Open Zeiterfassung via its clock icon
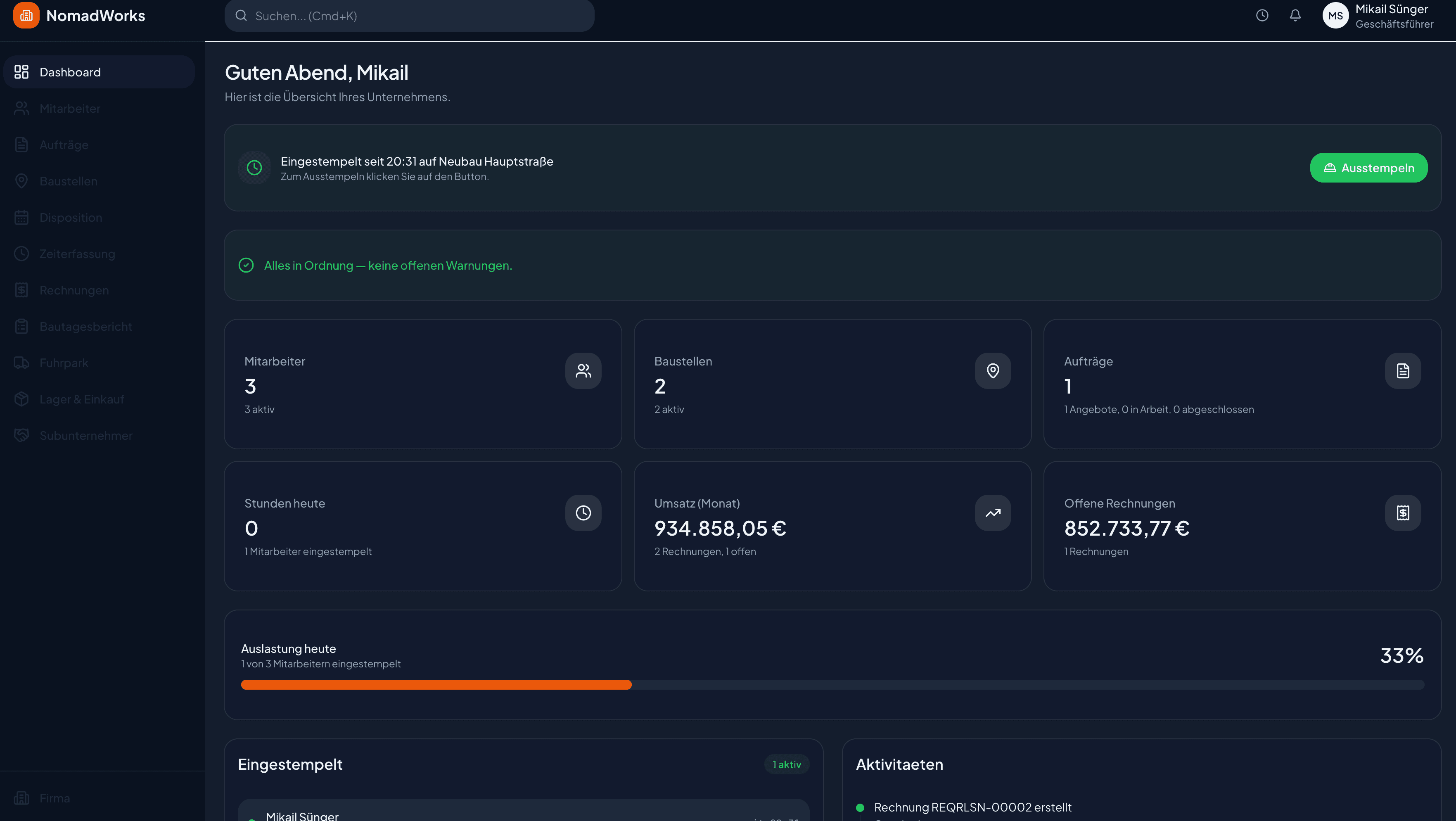1456x821 pixels. click(x=21, y=253)
